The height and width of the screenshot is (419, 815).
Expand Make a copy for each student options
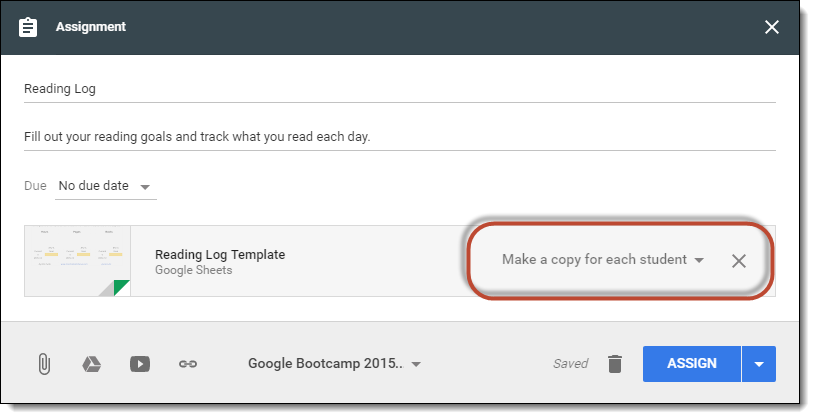click(603, 259)
